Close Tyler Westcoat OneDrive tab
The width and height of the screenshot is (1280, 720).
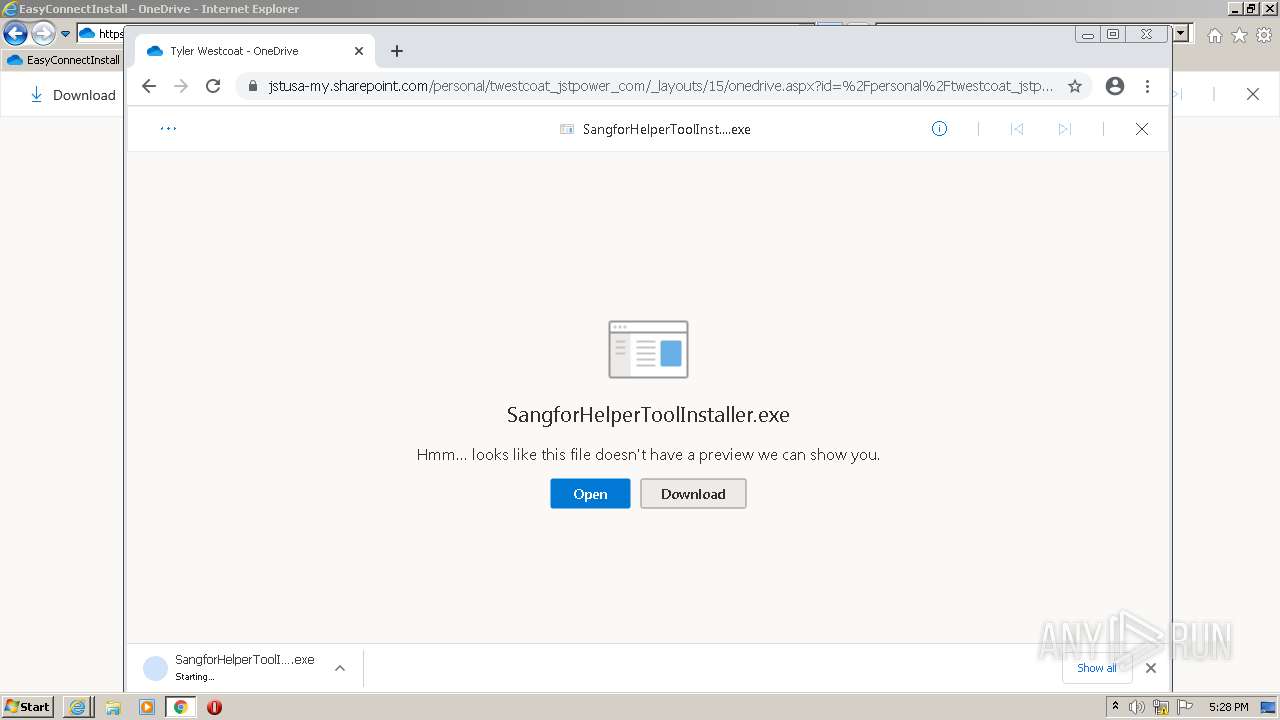coord(359,51)
